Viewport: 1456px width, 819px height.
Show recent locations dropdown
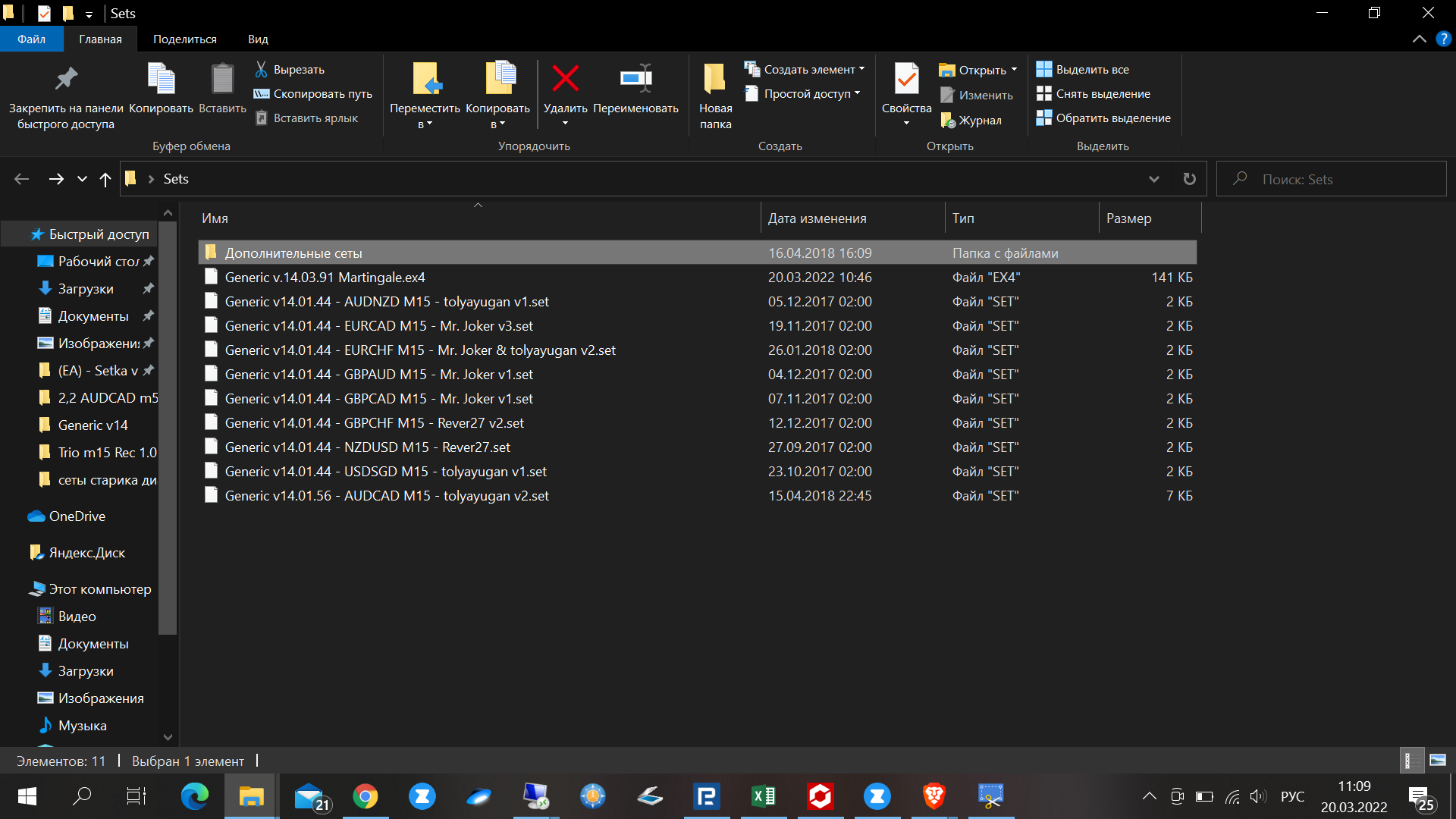tap(82, 179)
